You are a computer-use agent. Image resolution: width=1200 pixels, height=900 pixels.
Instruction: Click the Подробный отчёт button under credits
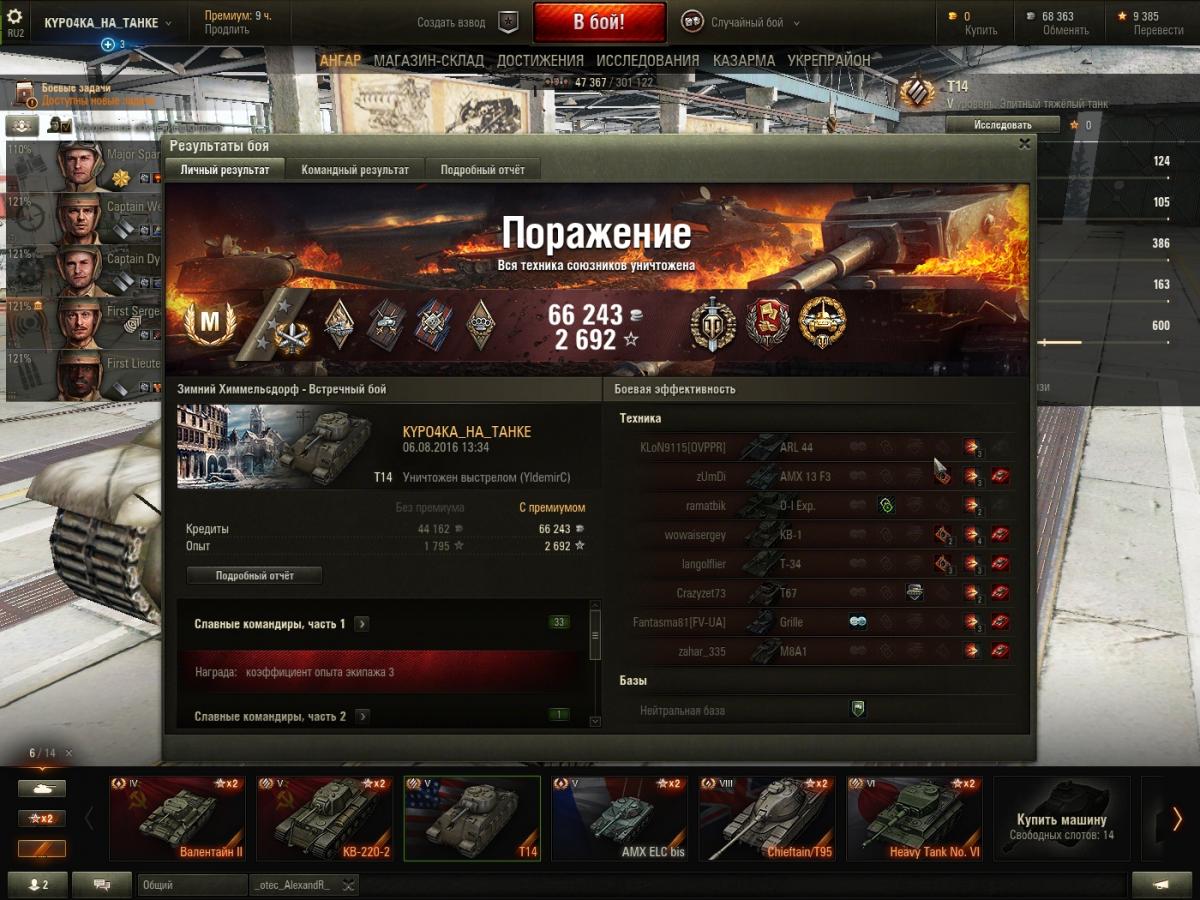255,576
